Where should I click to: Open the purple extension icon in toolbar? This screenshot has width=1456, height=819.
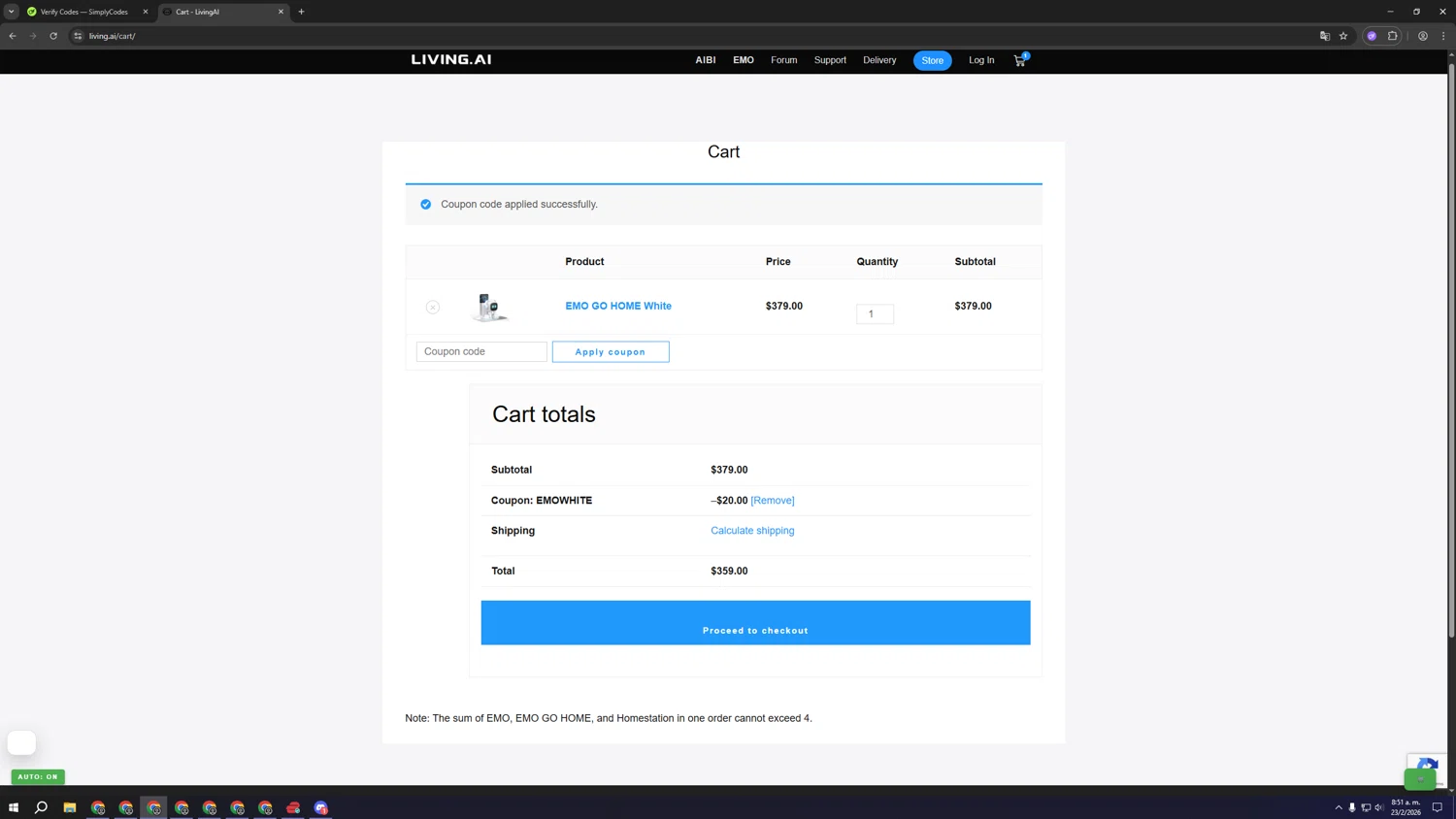coord(1372,36)
